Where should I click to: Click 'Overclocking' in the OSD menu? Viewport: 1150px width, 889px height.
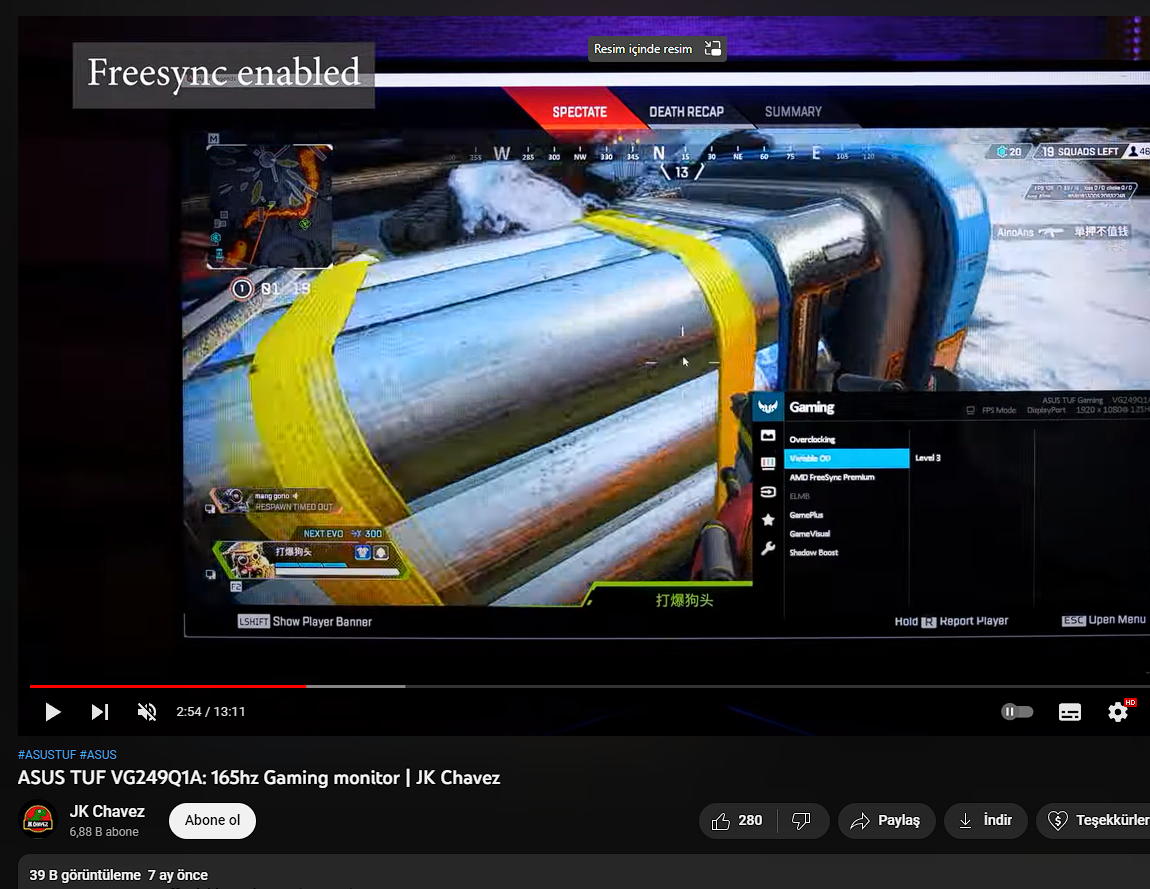[x=812, y=439]
